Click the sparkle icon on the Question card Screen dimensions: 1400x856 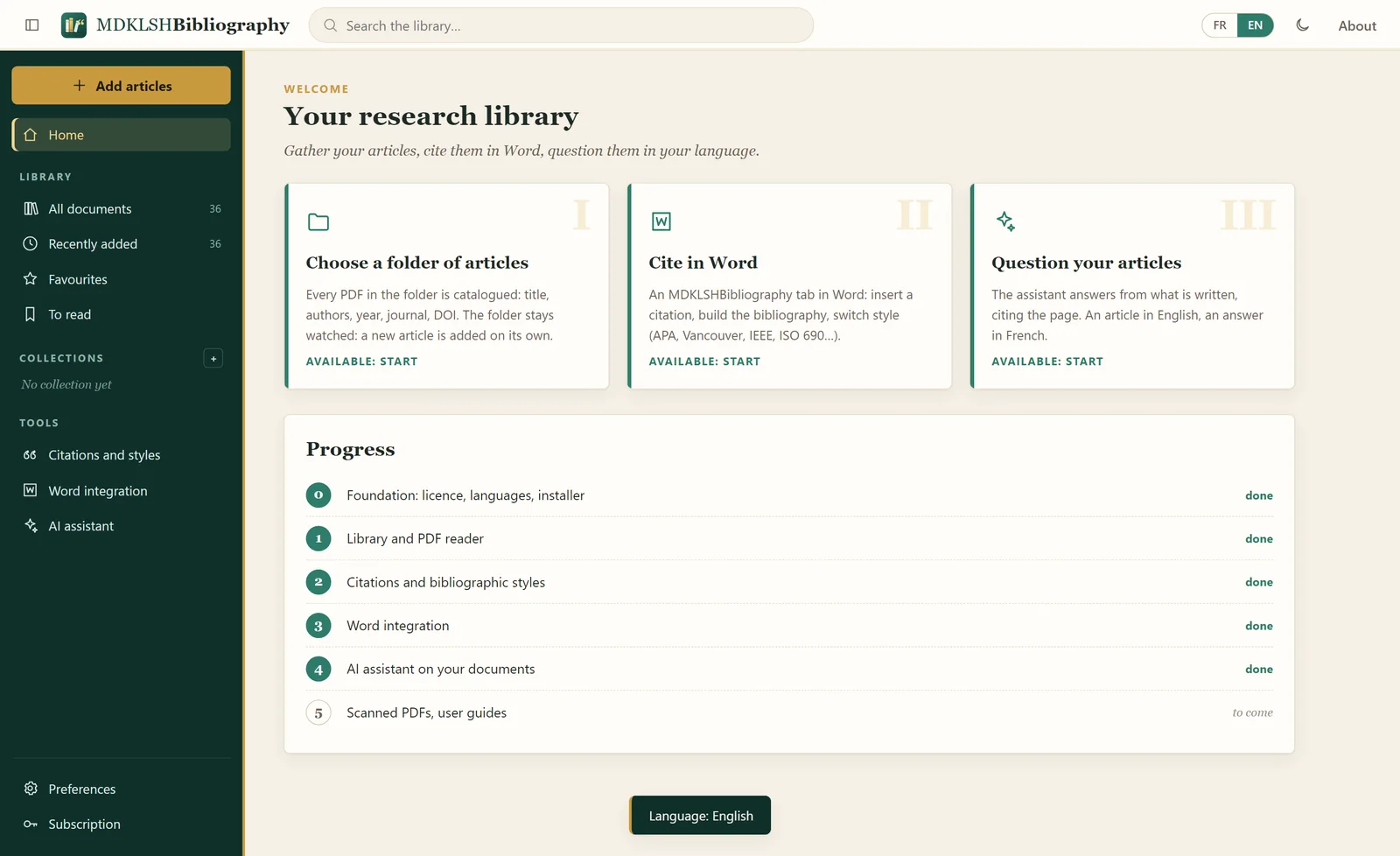point(1005,221)
